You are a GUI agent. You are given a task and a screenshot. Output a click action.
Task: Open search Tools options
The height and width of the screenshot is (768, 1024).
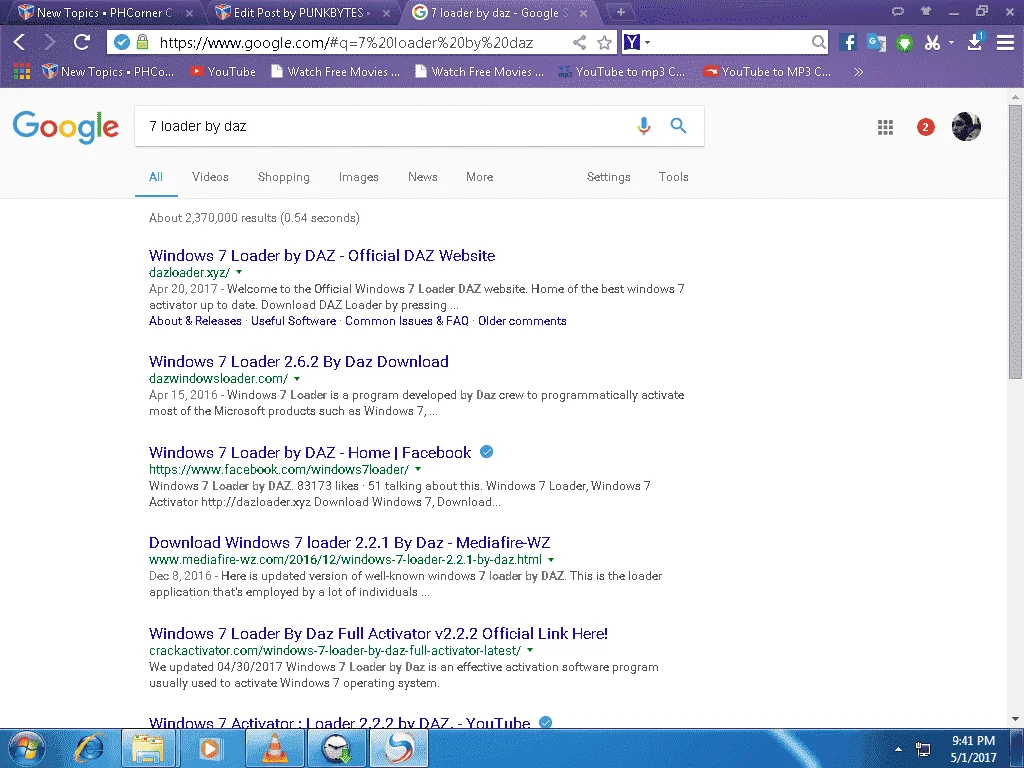[x=673, y=177]
